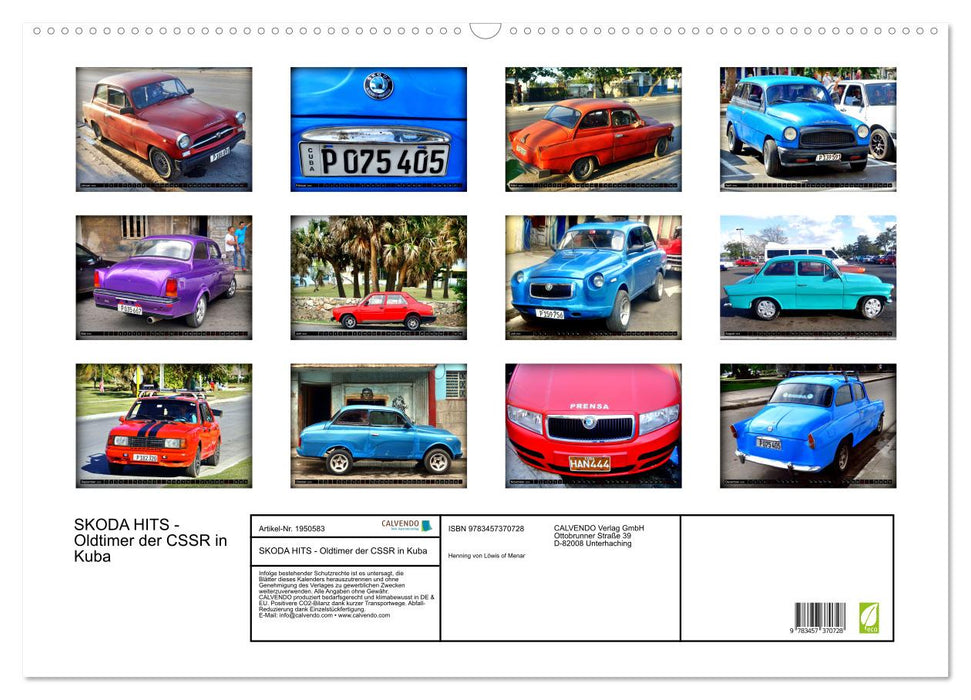
Task: Open the email link info@calvendo.com
Action: point(310,616)
